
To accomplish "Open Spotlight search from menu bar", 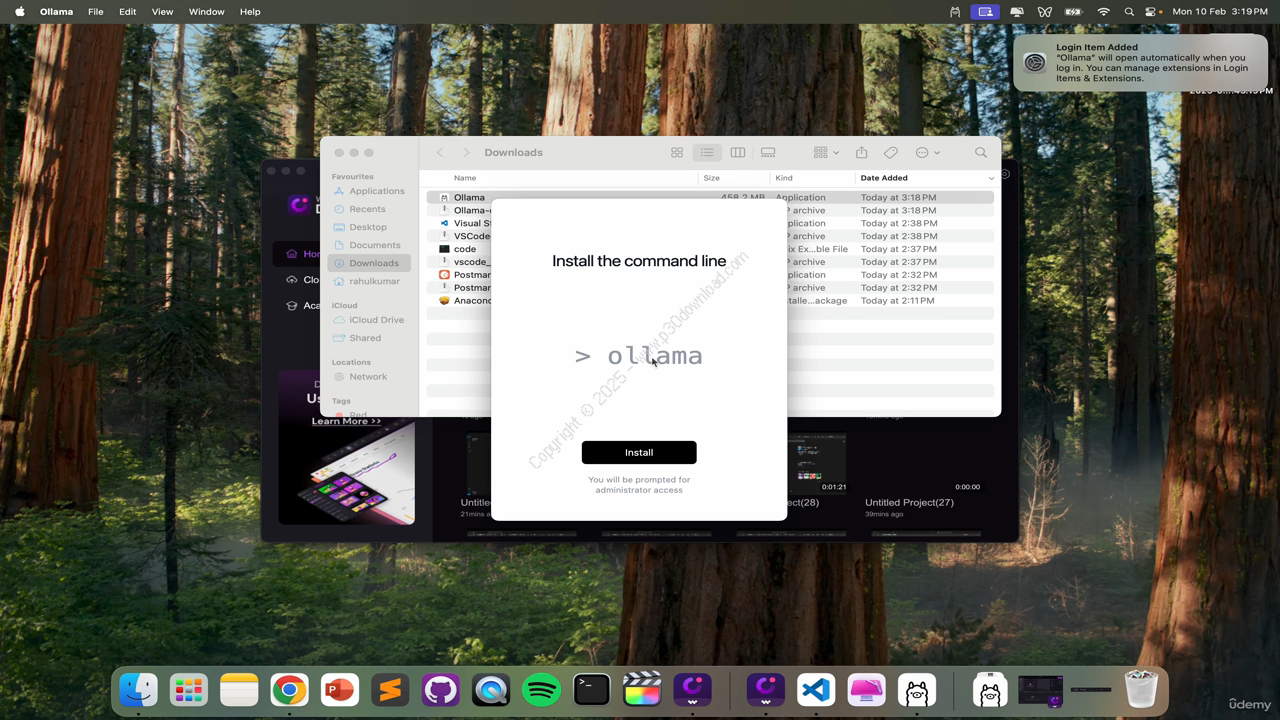I will pyautogui.click(x=1129, y=11).
